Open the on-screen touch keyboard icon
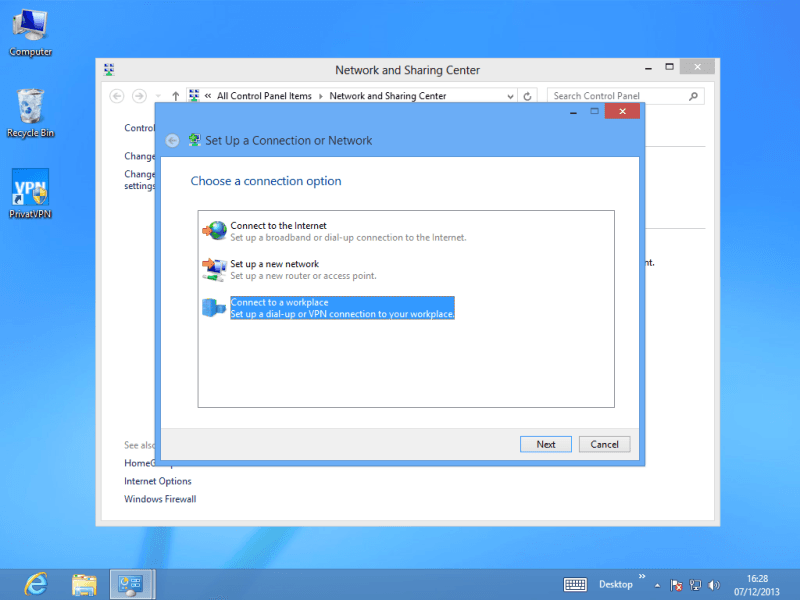 coord(575,584)
